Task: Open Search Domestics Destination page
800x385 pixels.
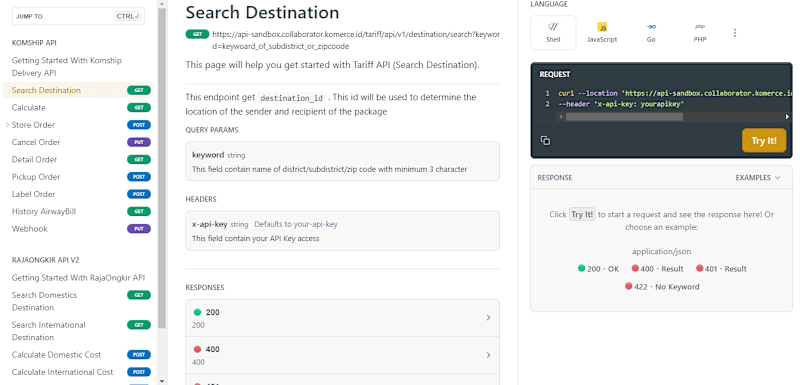Action: (x=78, y=301)
